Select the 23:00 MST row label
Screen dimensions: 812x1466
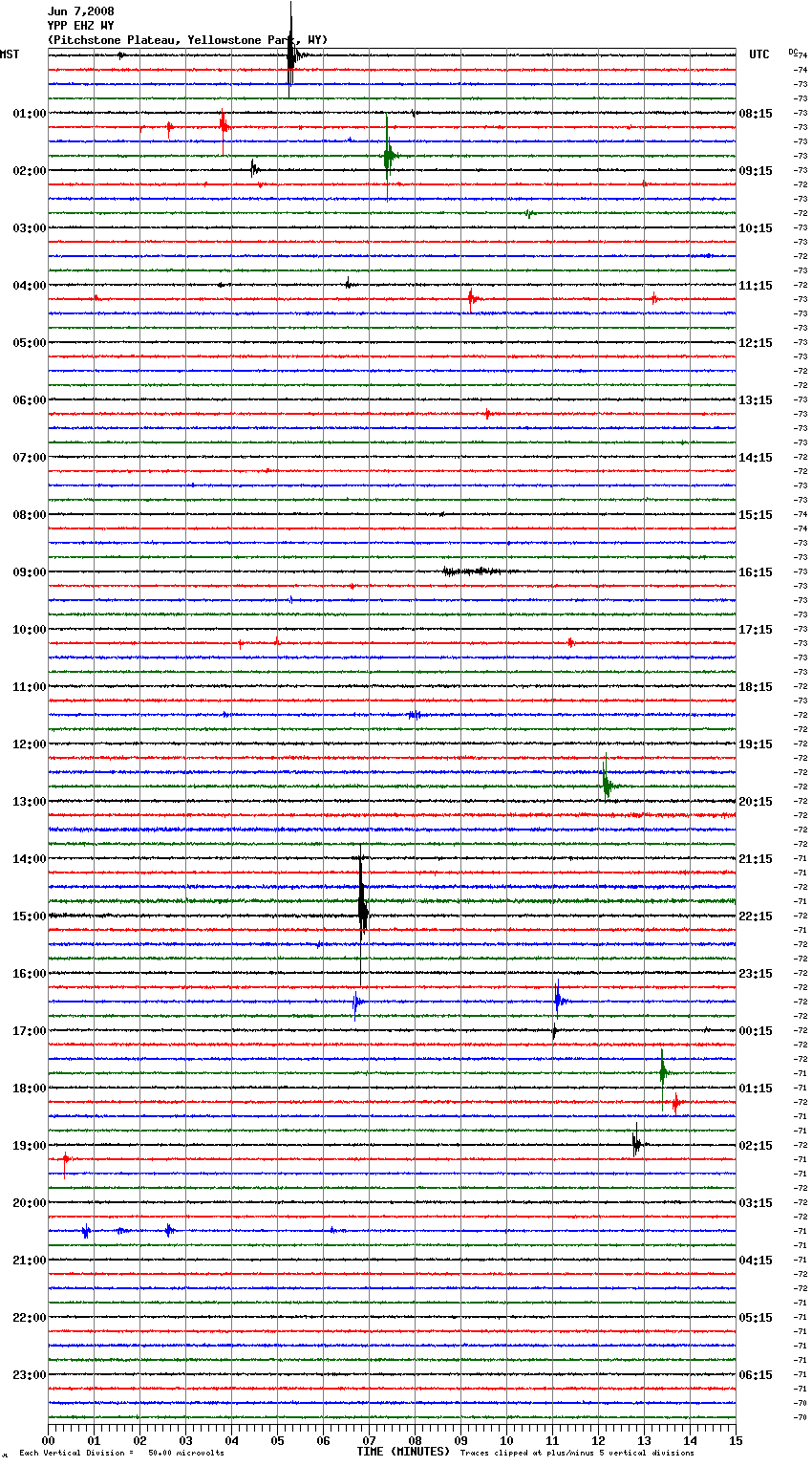(30, 1375)
